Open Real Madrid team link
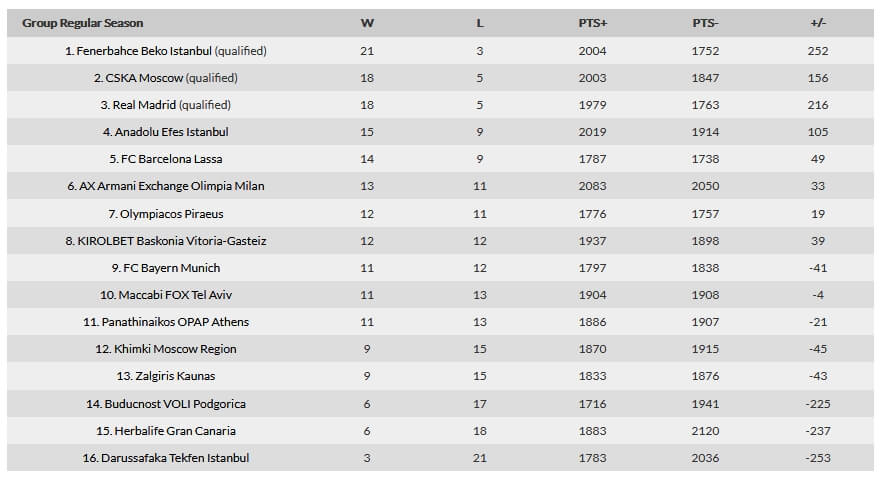The width and height of the screenshot is (880, 481). 144,104
